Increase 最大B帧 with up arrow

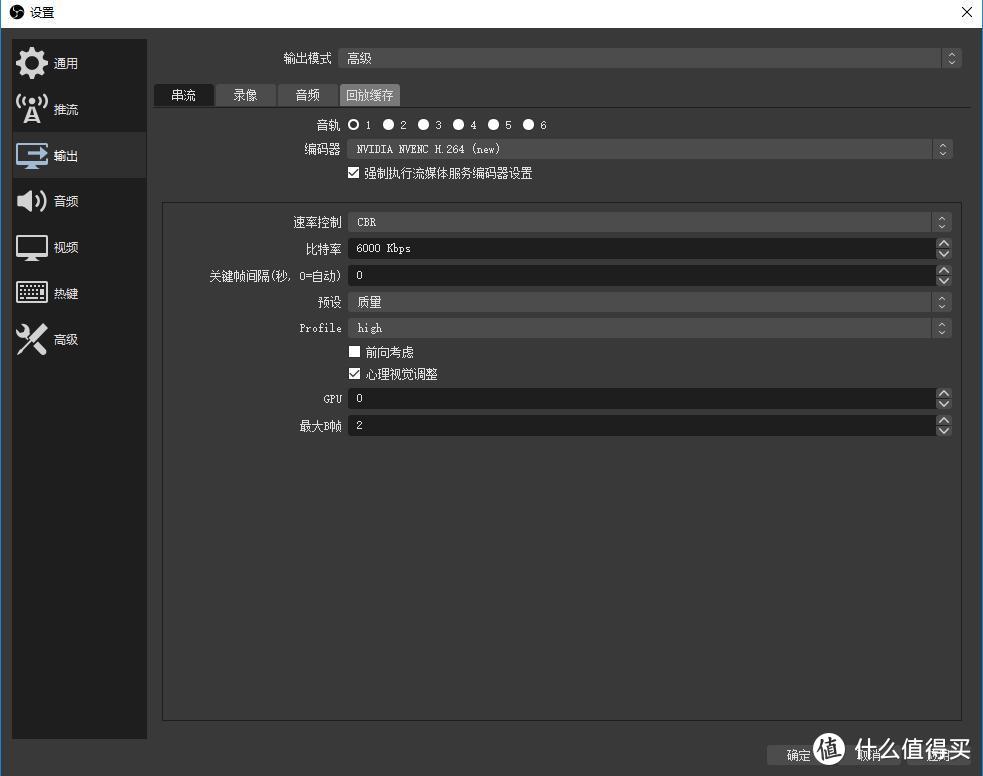coord(944,420)
